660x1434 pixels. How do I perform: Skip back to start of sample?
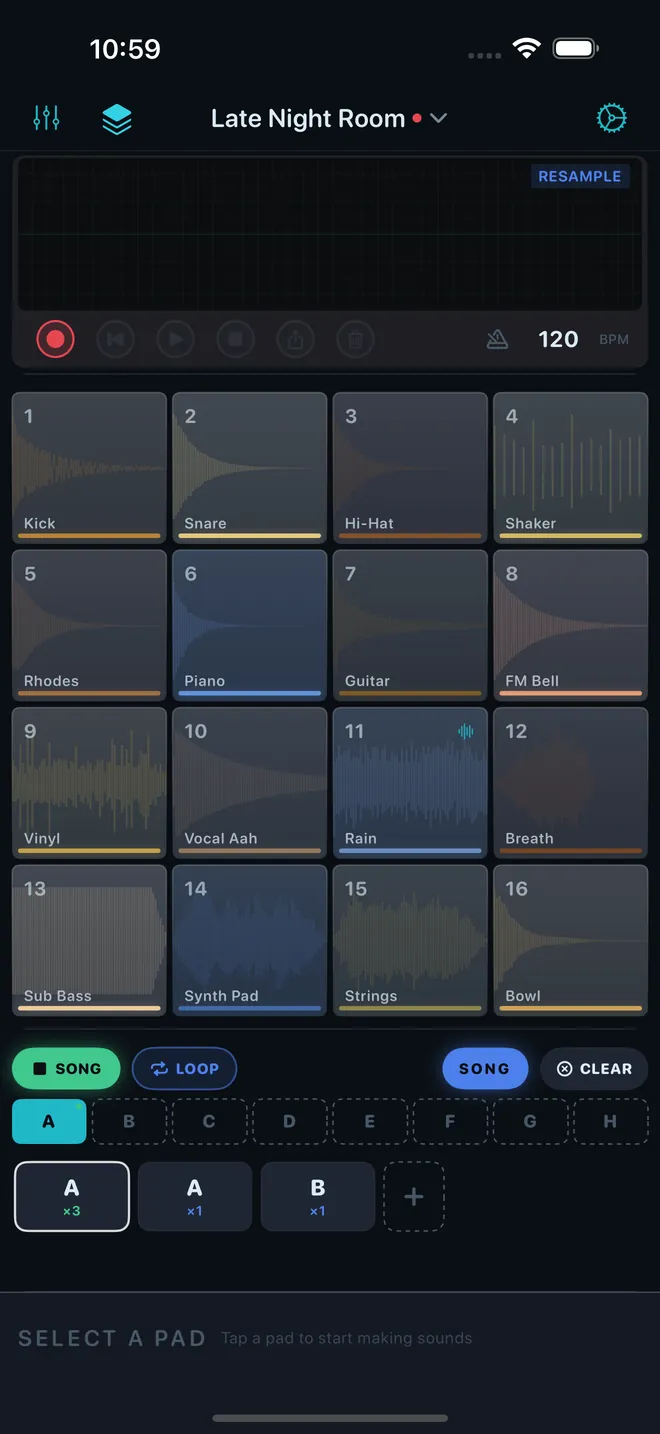pos(115,340)
